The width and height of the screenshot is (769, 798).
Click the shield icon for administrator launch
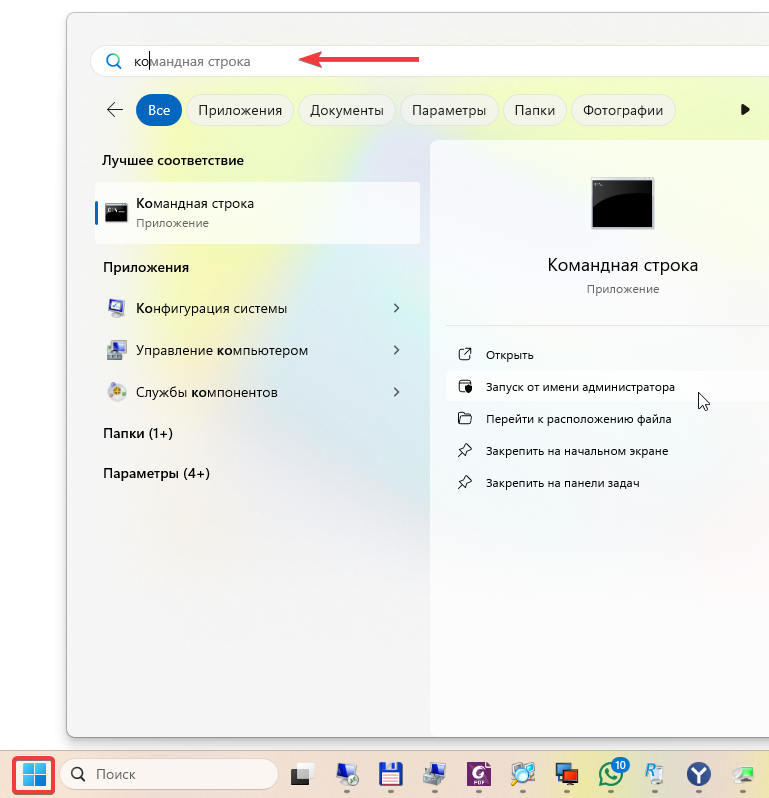[465, 386]
